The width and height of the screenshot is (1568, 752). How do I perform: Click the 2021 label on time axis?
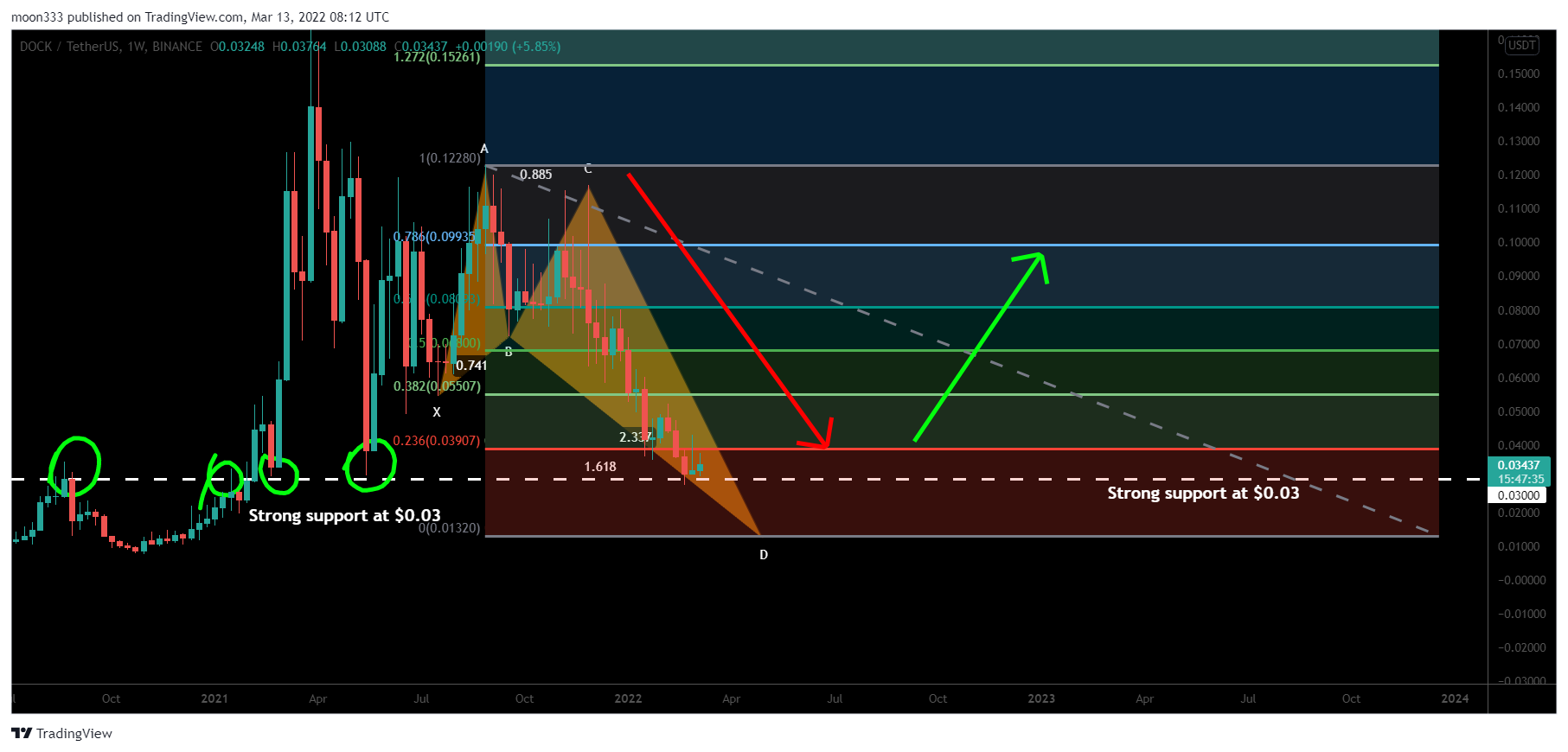(214, 699)
